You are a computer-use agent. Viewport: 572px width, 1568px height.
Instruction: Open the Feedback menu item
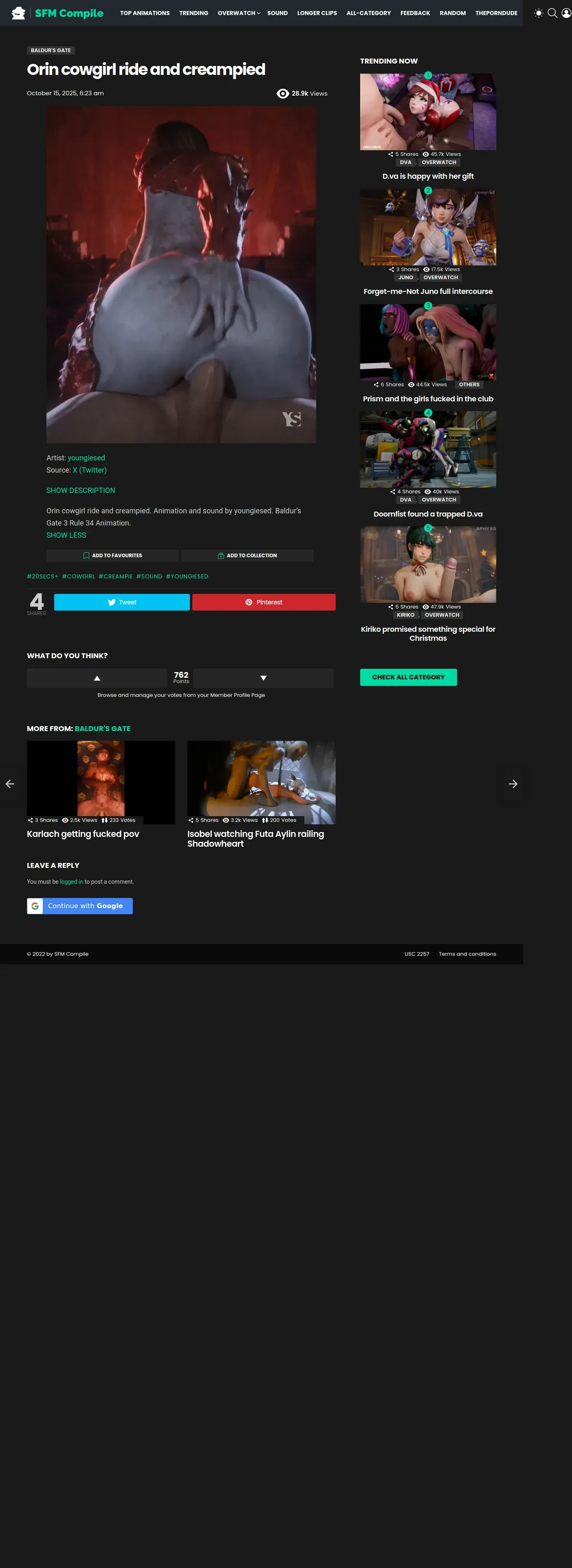click(415, 13)
